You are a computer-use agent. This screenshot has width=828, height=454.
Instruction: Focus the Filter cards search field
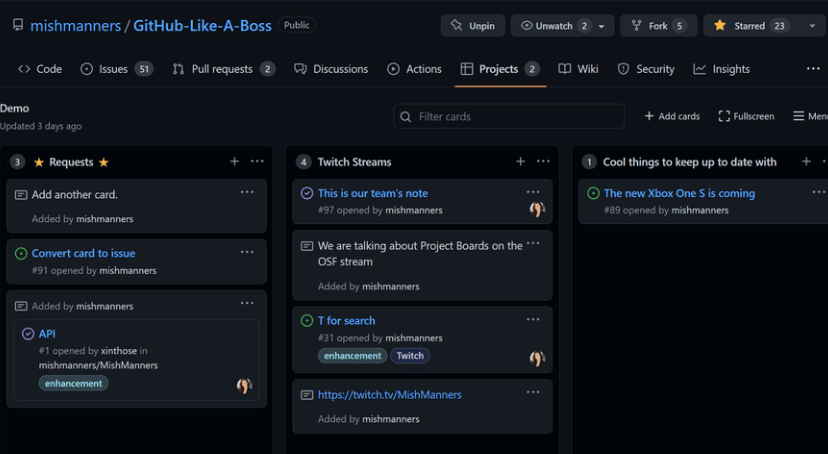click(x=509, y=116)
